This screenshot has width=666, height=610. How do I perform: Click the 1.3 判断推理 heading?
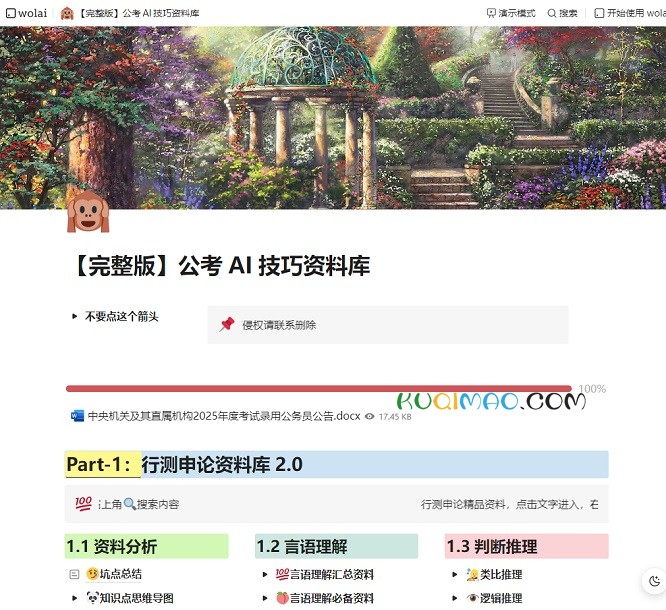tap(527, 546)
